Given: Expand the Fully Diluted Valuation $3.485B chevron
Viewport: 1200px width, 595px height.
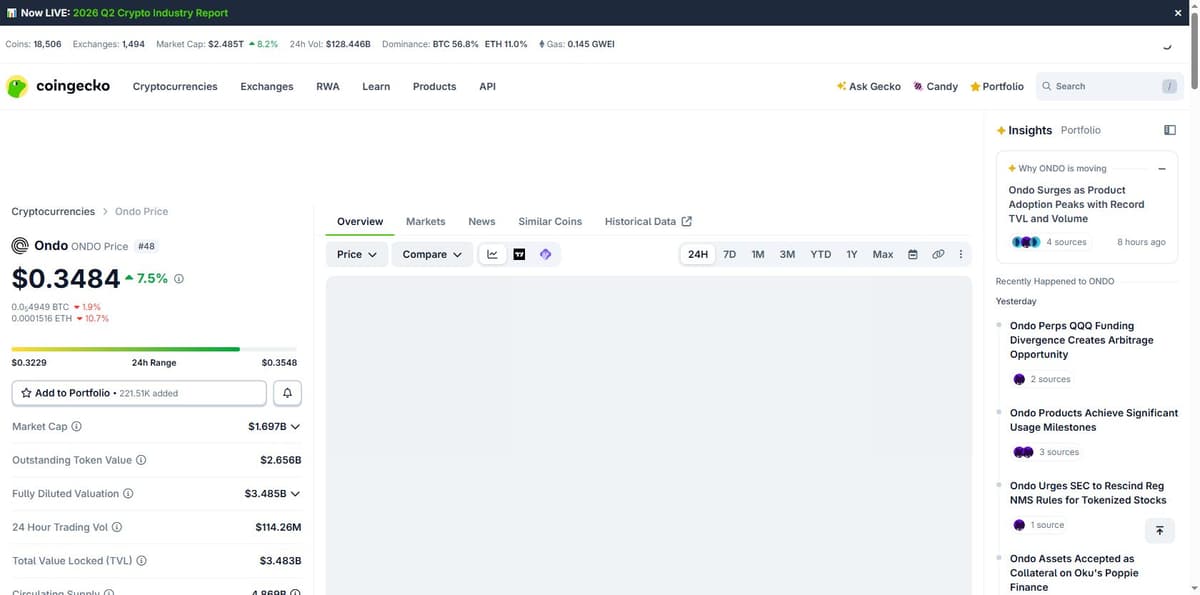Looking at the screenshot, I should (295, 494).
